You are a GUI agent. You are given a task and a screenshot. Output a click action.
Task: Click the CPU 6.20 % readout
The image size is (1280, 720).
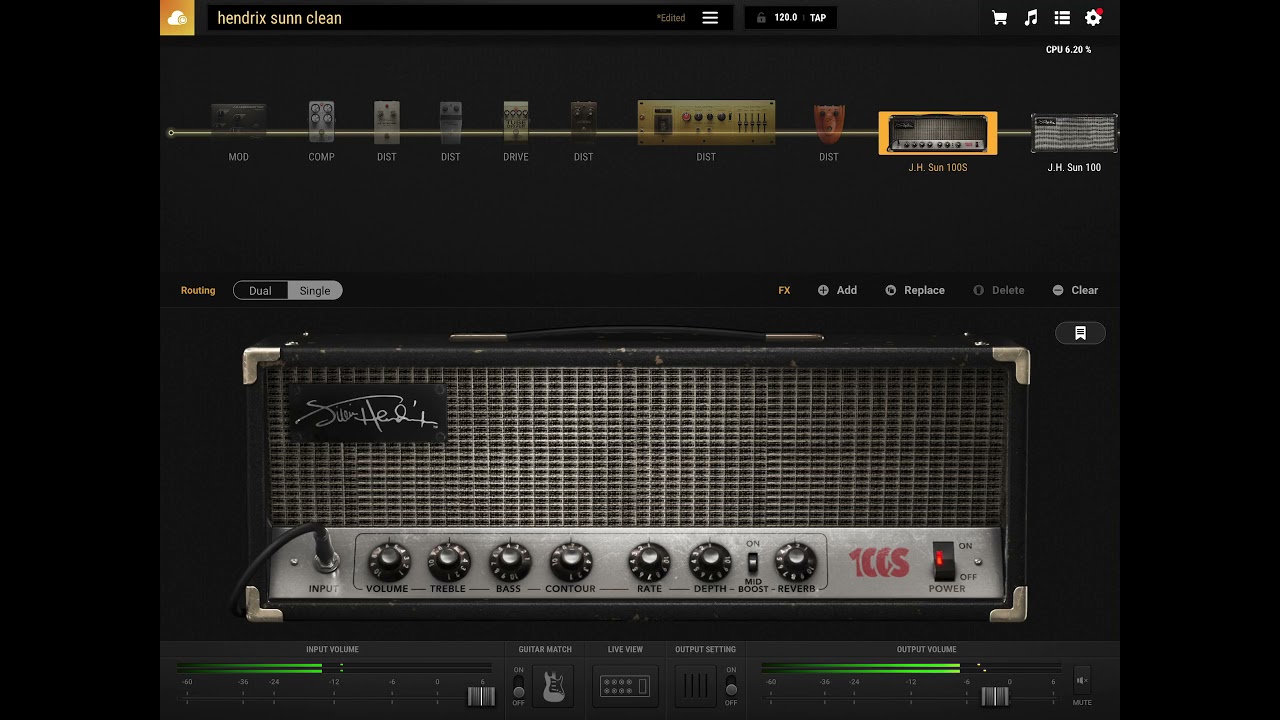click(x=1068, y=49)
